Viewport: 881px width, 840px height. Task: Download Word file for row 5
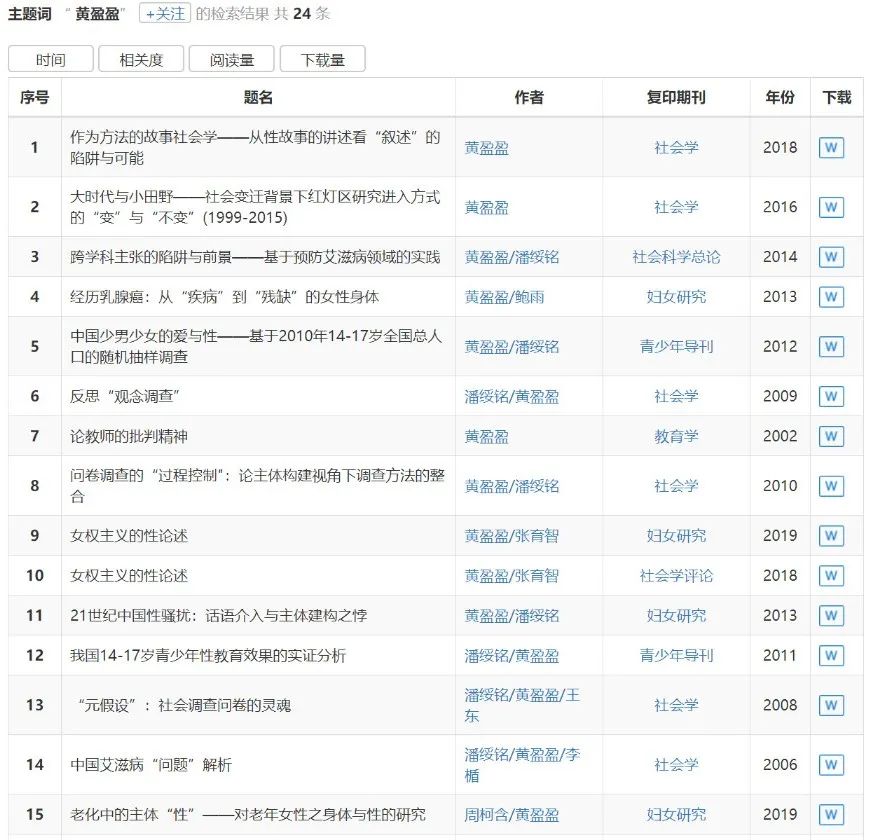(x=831, y=346)
